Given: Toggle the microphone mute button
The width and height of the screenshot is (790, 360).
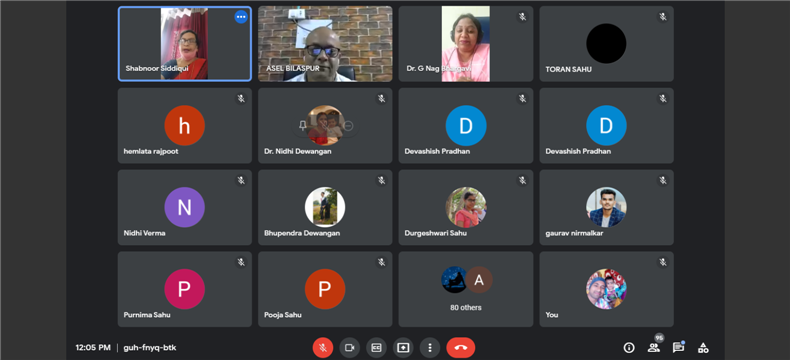Looking at the screenshot, I should (x=323, y=347).
